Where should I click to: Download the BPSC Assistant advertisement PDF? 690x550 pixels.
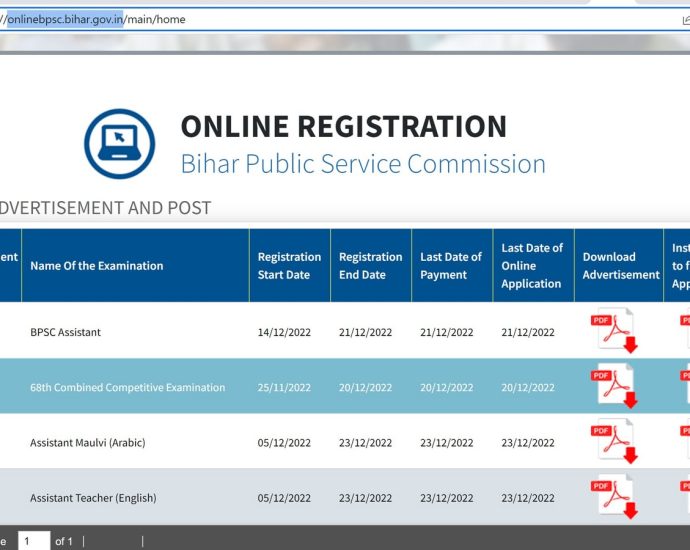click(615, 331)
